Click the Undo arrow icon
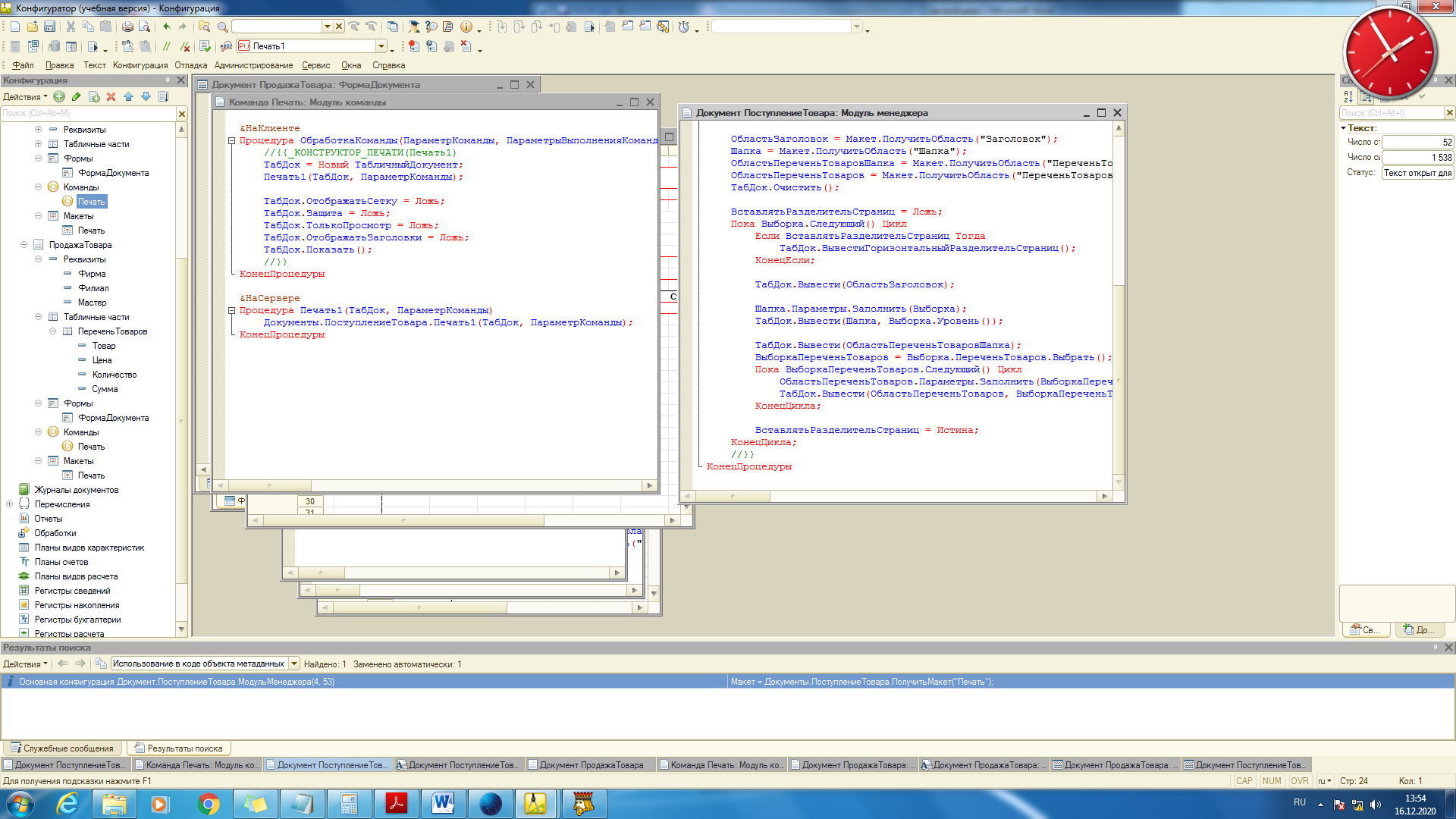The image size is (1456, 819). pyautogui.click(x=167, y=27)
